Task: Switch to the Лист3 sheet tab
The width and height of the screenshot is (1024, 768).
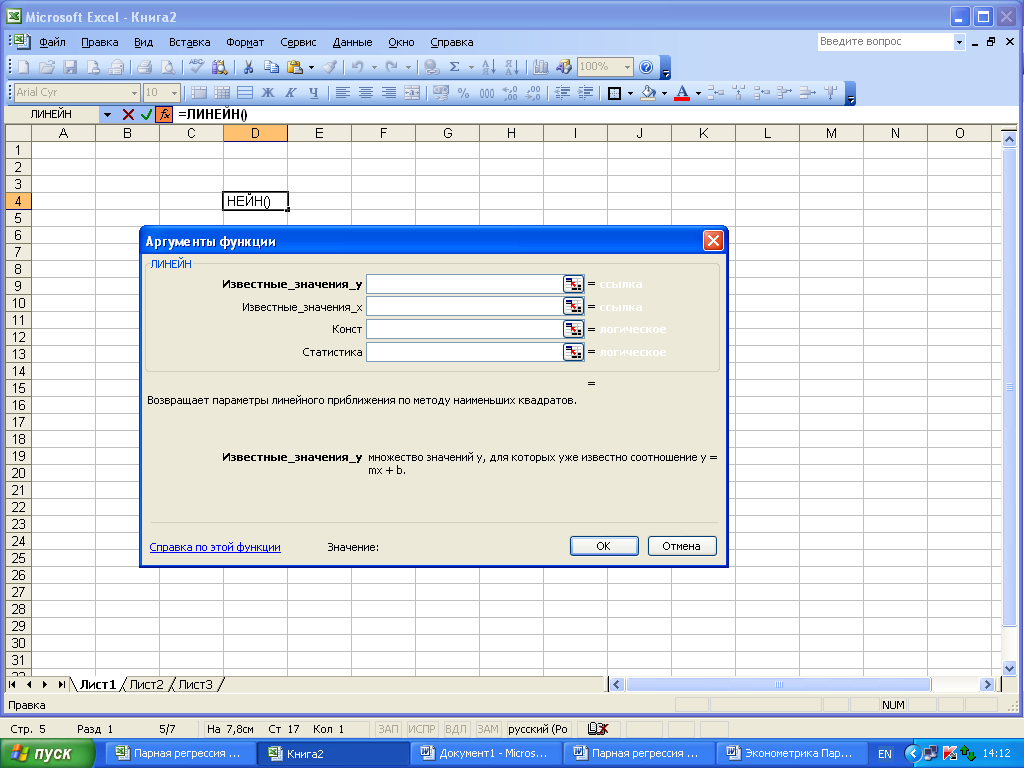Action: [x=195, y=684]
